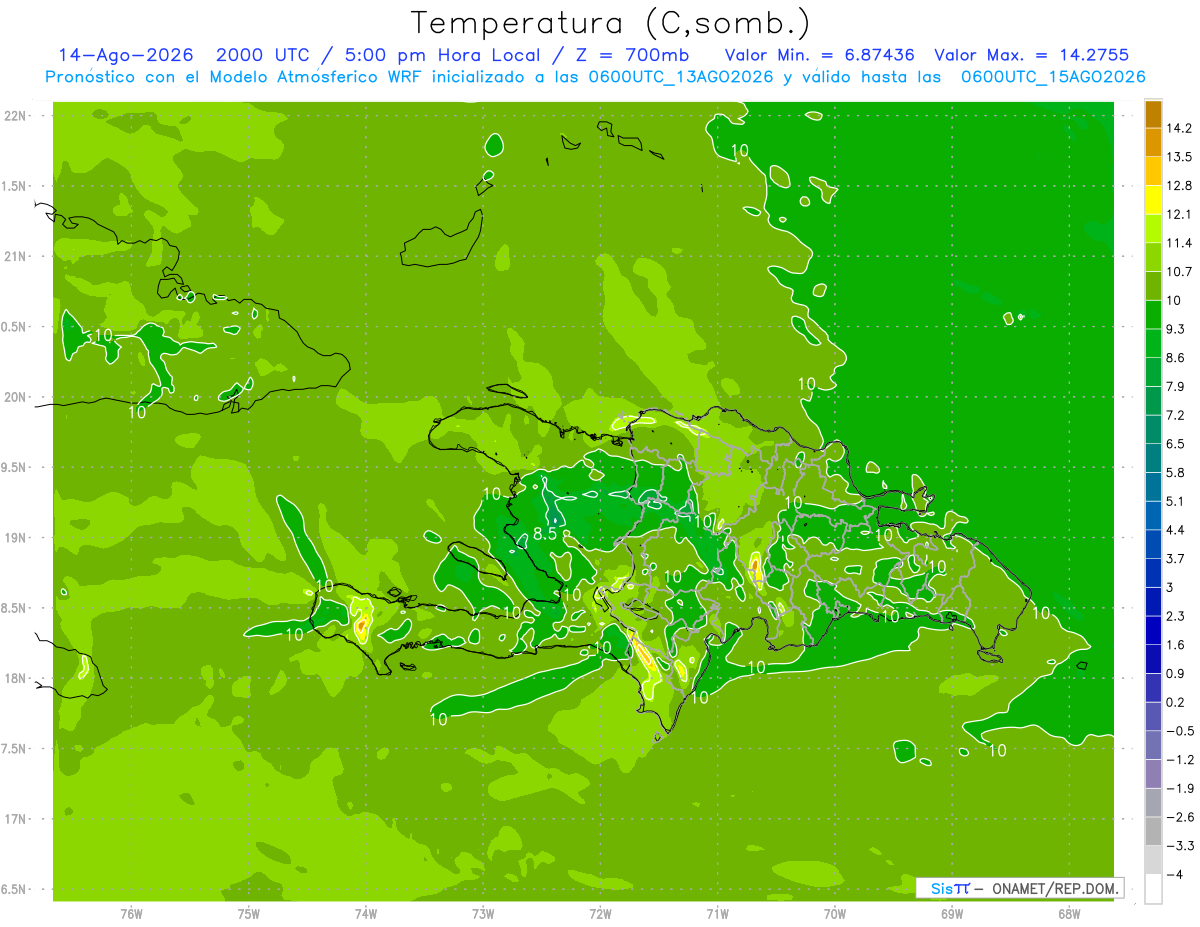Click the legend value "7.9"
The height and width of the screenshot is (927, 1200).
(1176, 386)
